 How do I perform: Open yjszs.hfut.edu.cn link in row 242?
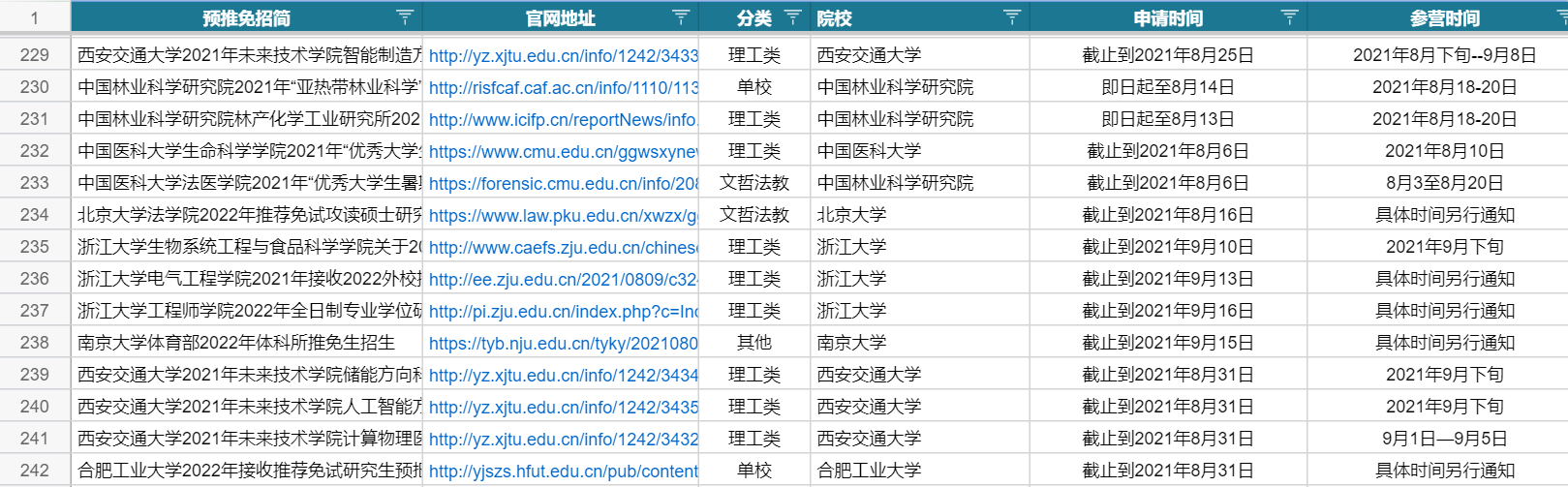pos(564,472)
